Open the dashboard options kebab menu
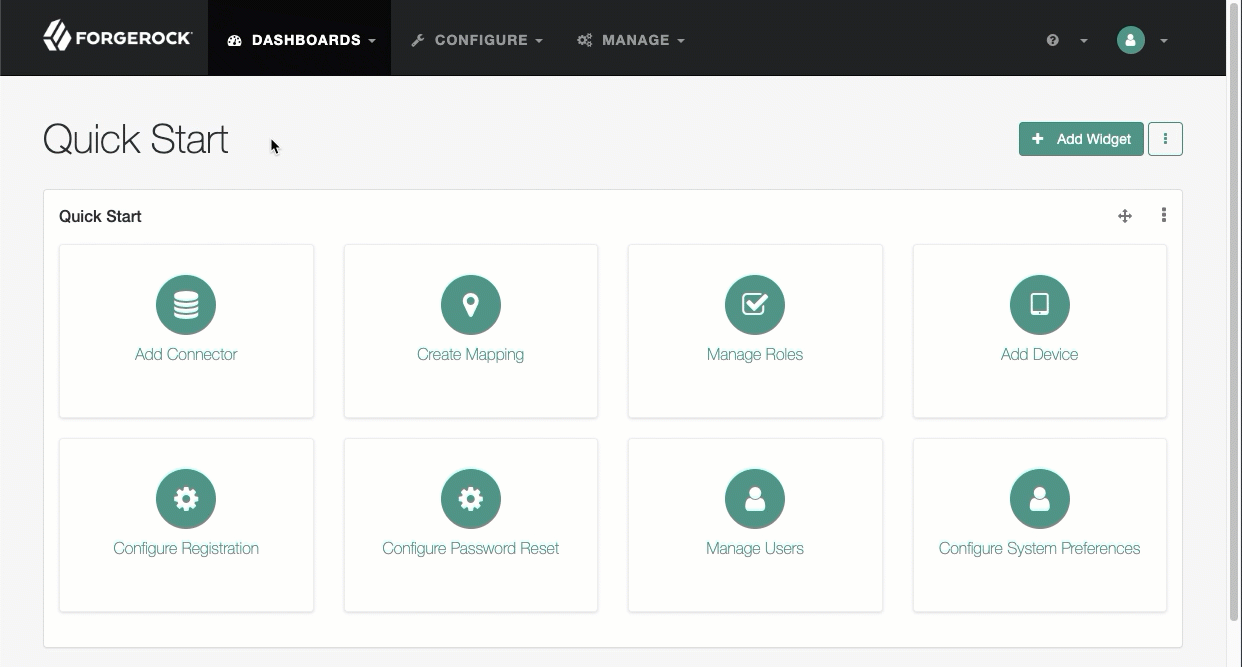The width and height of the screenshot is (1242, 667). pyautogui.click(x=1165, y=139)
